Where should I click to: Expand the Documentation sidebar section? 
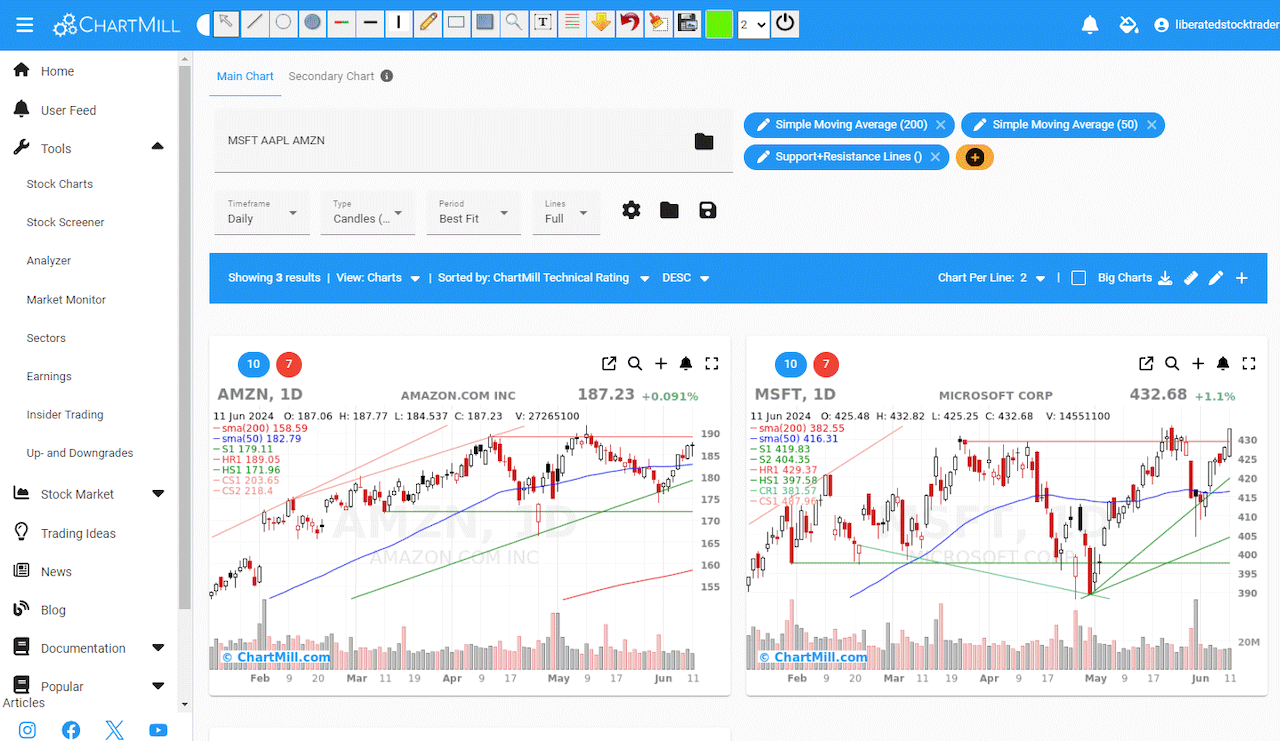[158, 648]
